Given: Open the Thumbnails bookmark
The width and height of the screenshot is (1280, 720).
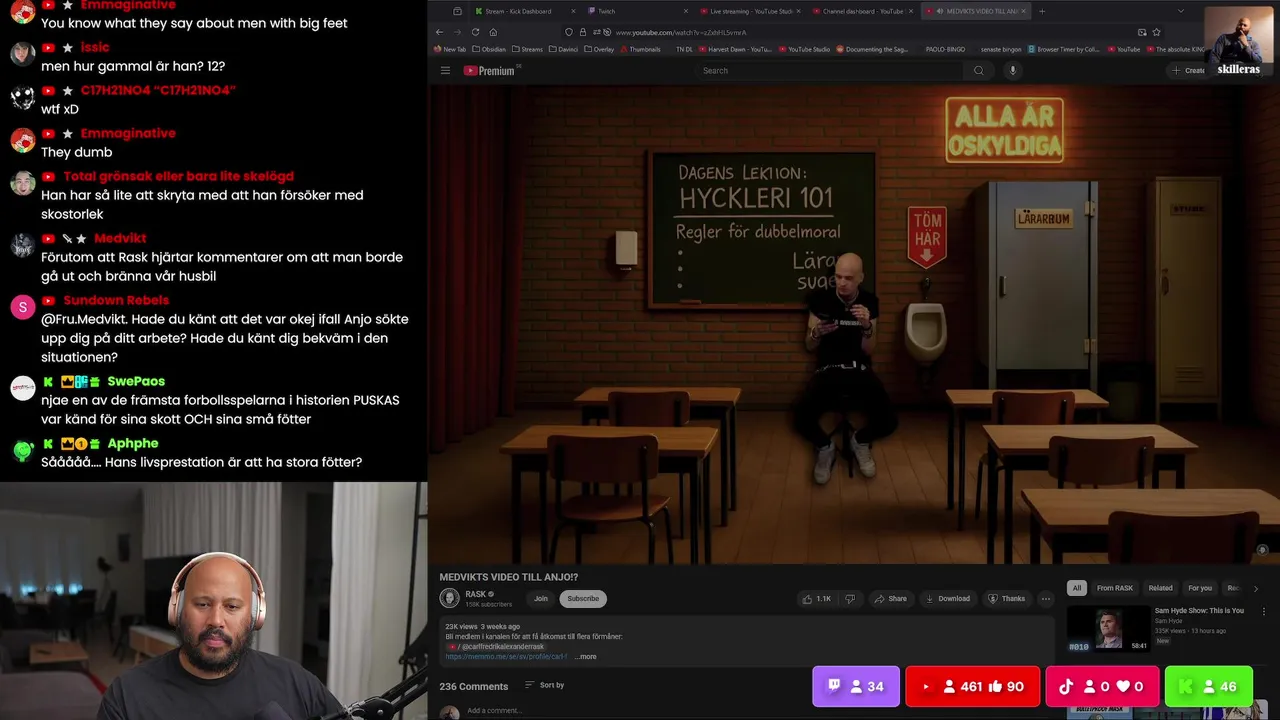Looking at the screenshot, I should click(640, 49).
